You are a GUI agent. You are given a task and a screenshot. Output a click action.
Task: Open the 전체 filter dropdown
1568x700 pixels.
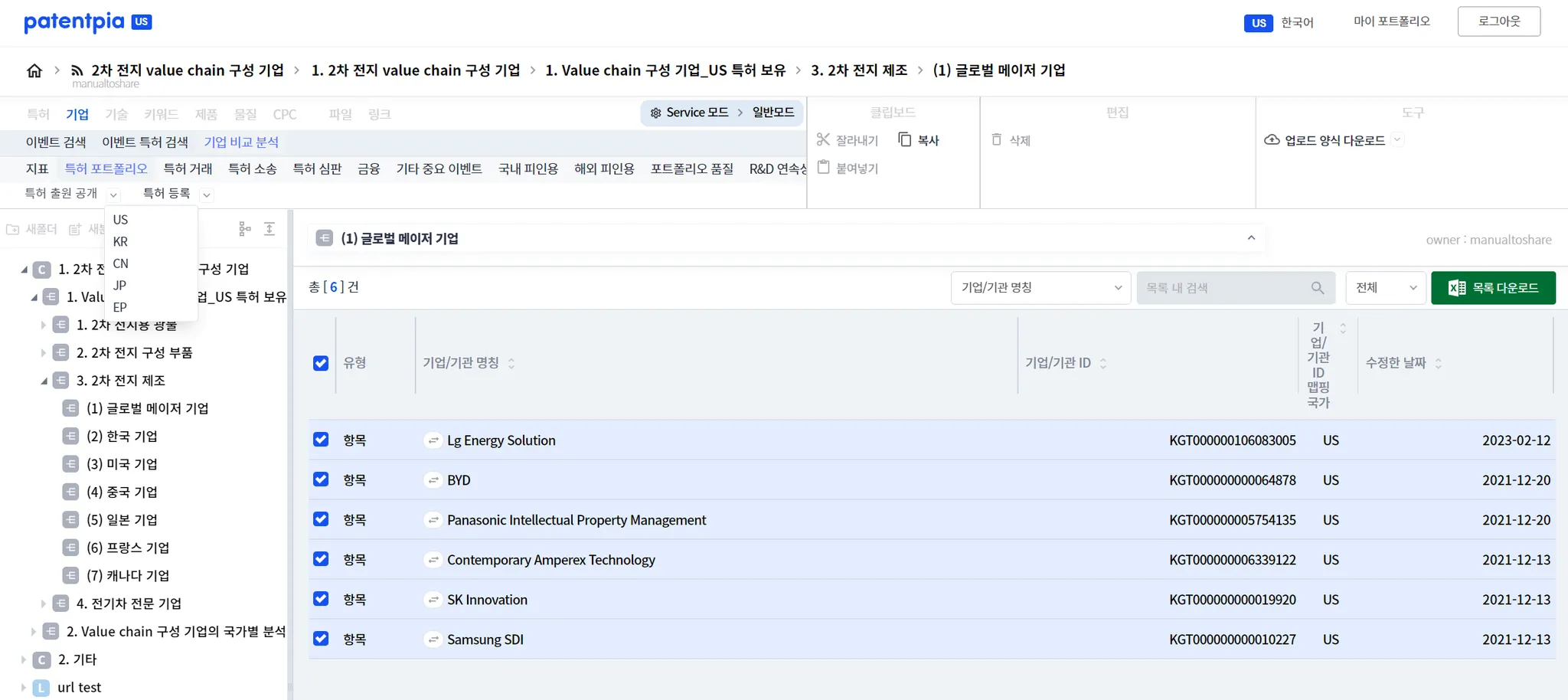pyautogui.click(x=1386, y=288)
